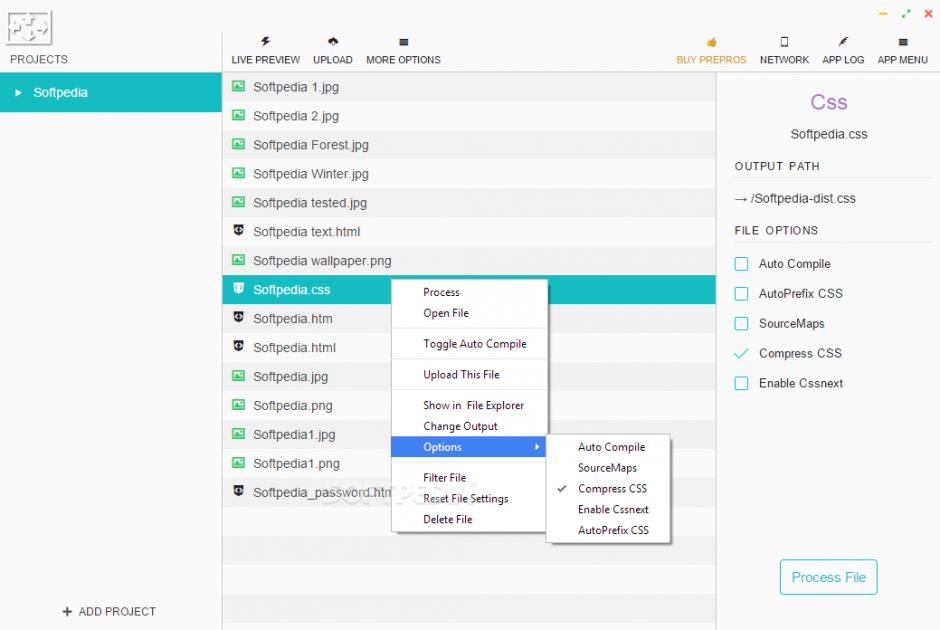Screen dimensions: 940x630
Task: Click shield icon beside Softpedia_password file
Action: 239,491
